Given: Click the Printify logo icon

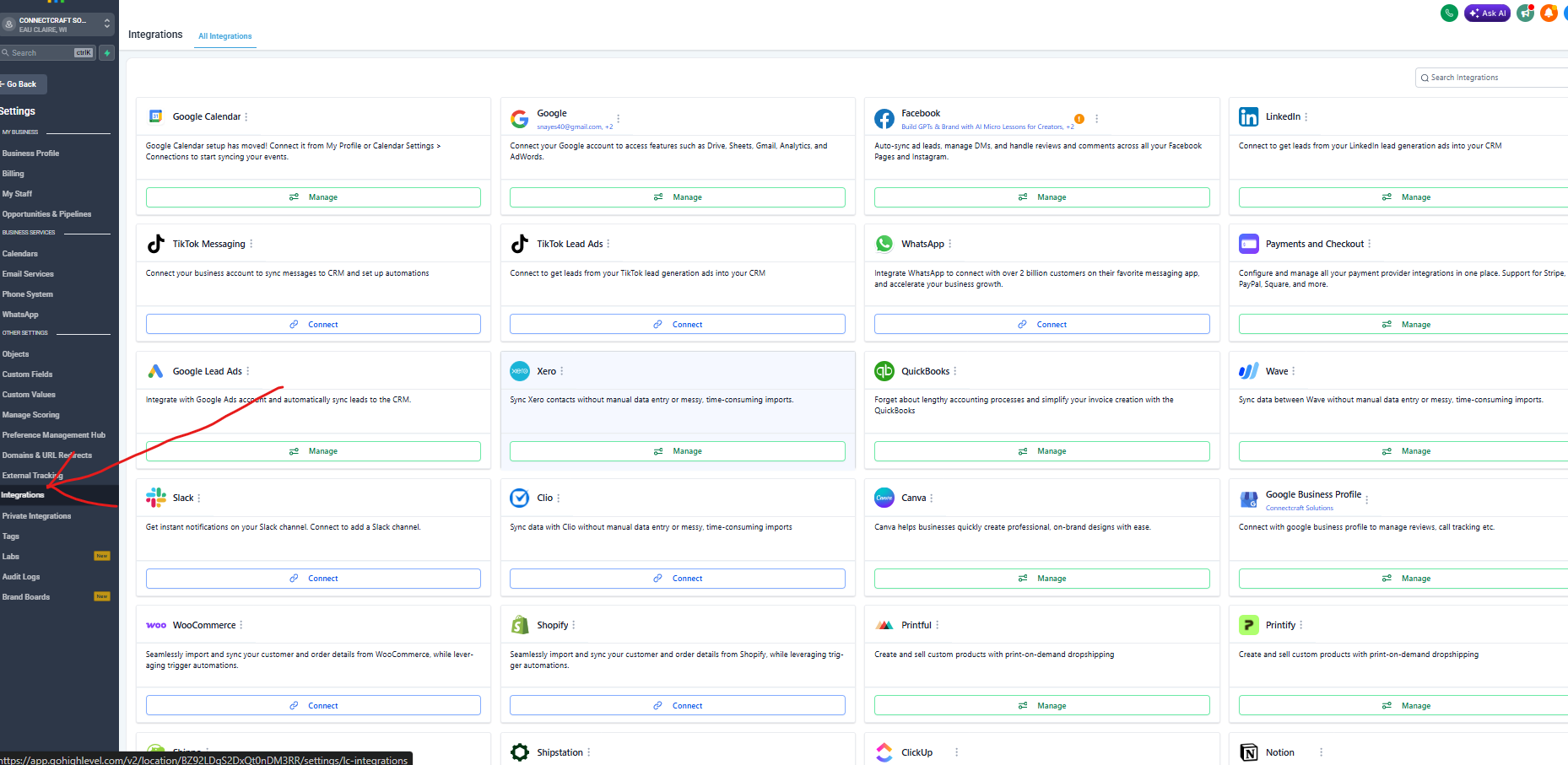Looking at the screenshot, I should point(1249,625).
